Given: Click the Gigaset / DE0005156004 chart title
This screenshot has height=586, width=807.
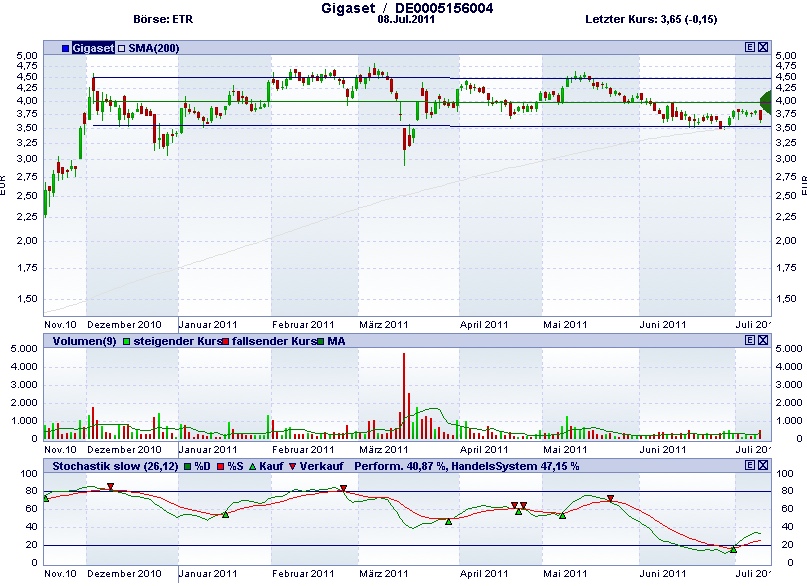Looking at the screenshot, I should [x=407, y=8].
